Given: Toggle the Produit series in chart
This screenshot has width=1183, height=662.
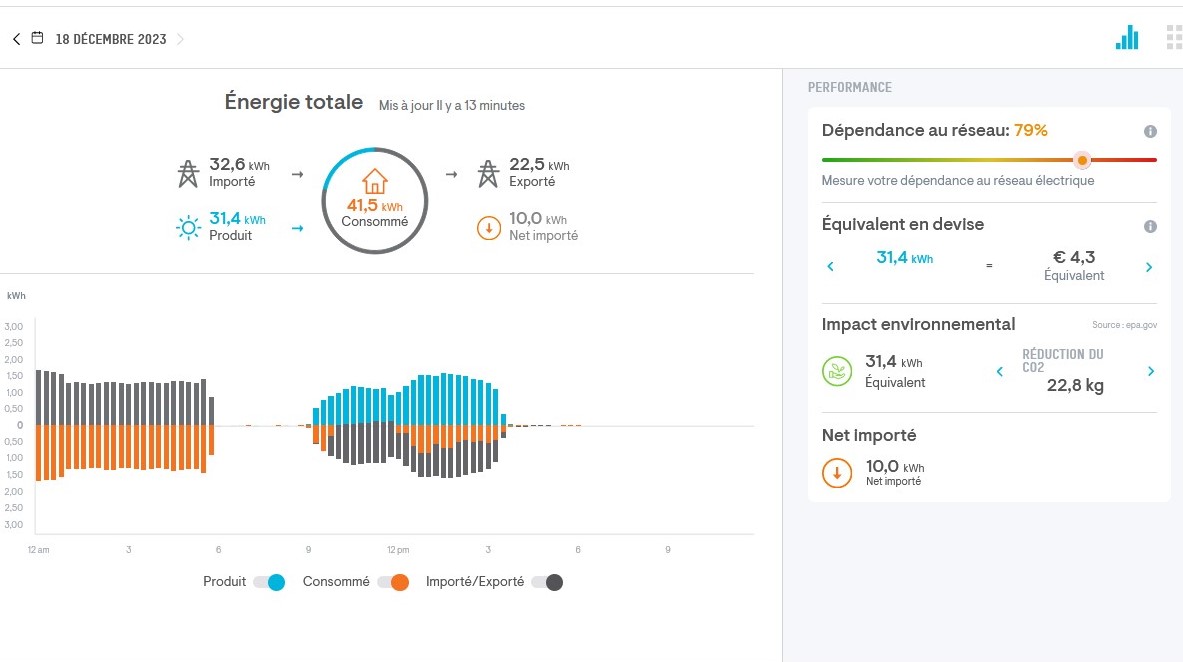Looking at the screenshot, I should pos(269,582).
